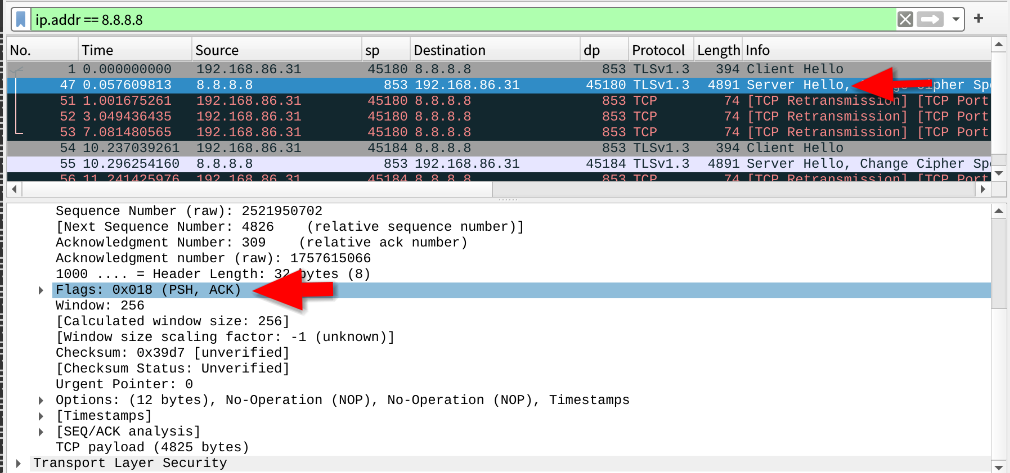Image resolution: width=1010 pixels, height=473 pixels.
Task: Apply the display filter arrow button
Action: tap(929, 19)
